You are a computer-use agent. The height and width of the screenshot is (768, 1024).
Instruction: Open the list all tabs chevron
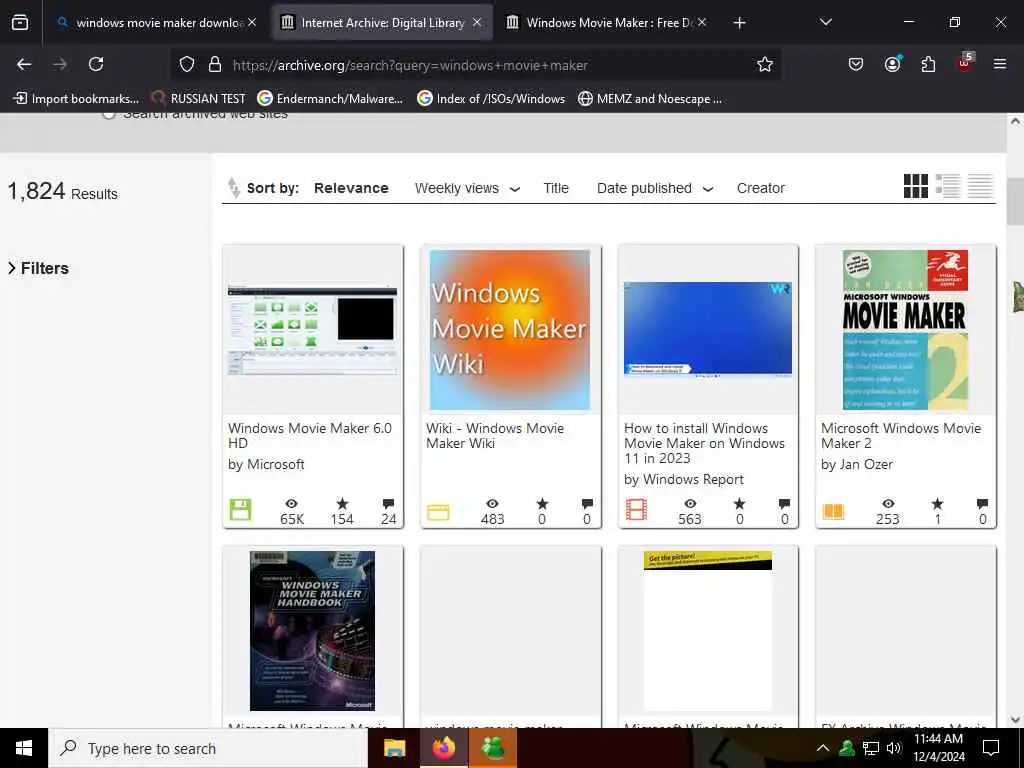[x=825, y=23]
